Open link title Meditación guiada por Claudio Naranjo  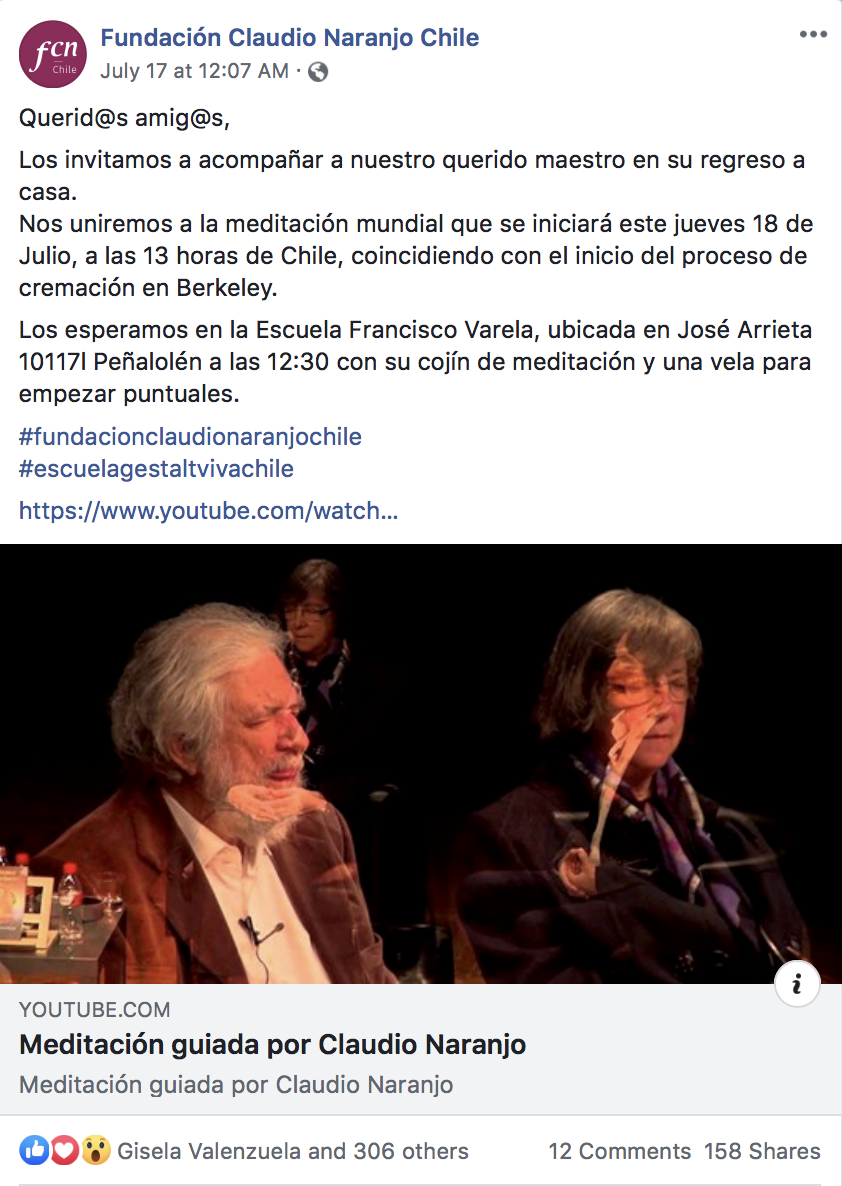tap(272, 1045)
